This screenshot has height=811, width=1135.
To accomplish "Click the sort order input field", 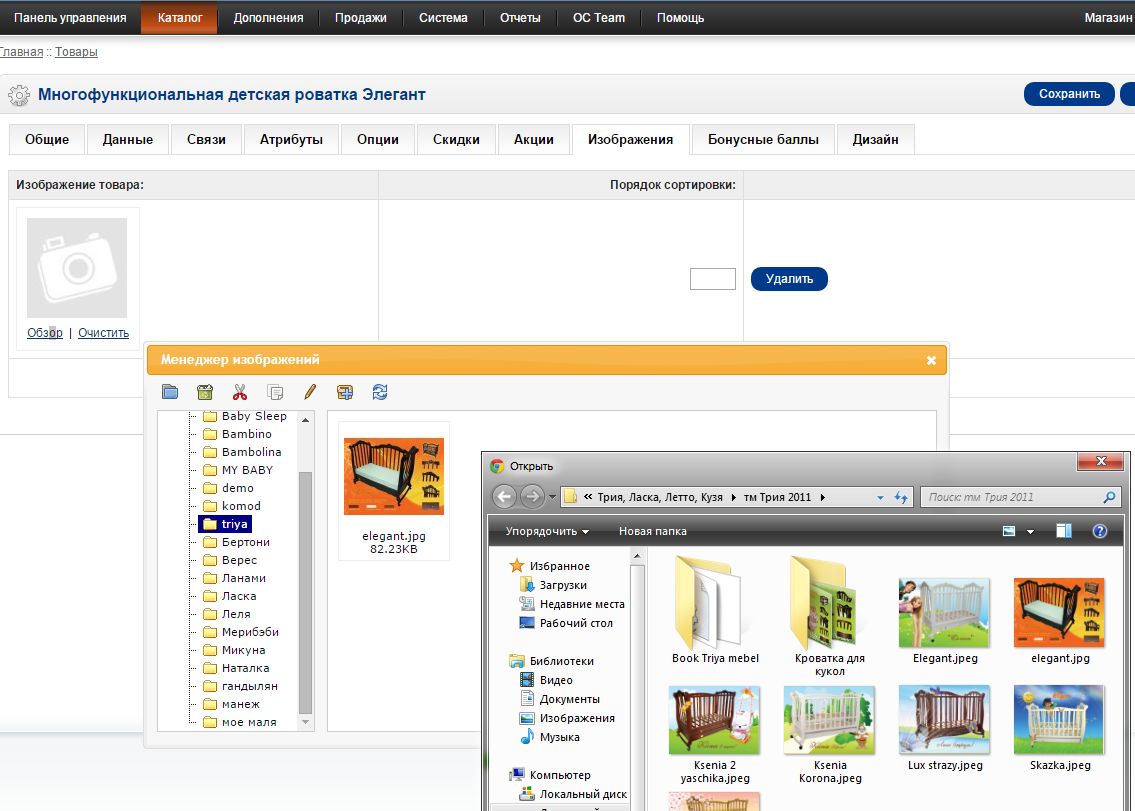I will (712, 279).
